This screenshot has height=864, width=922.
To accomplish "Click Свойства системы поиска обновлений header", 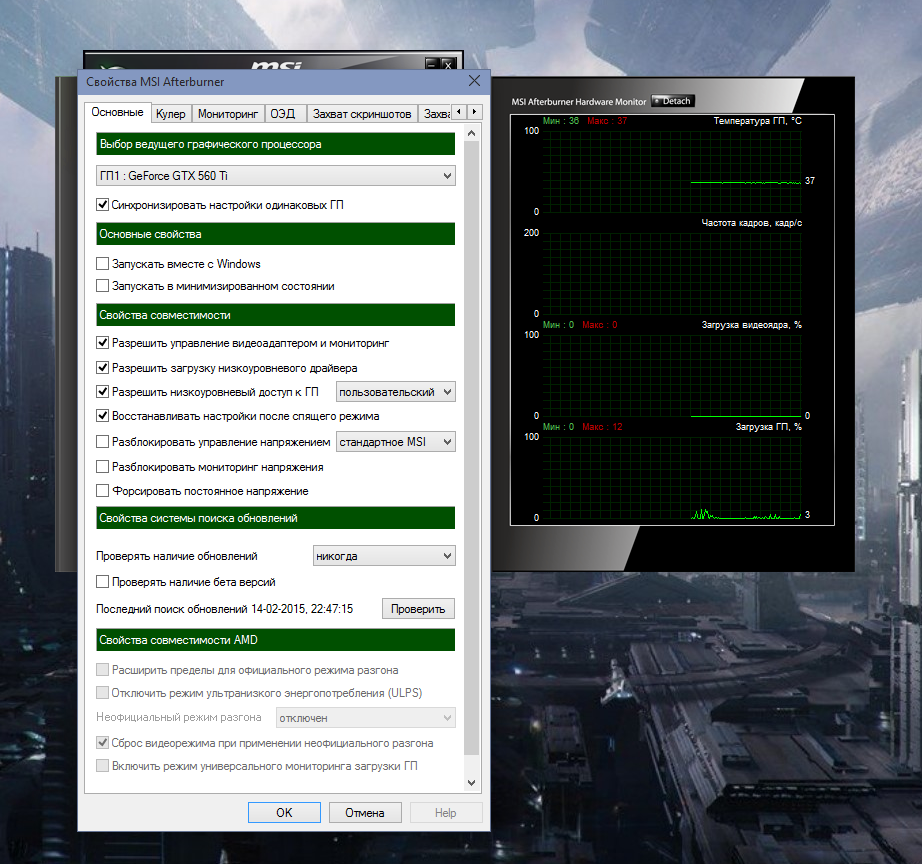I will 275,518.
